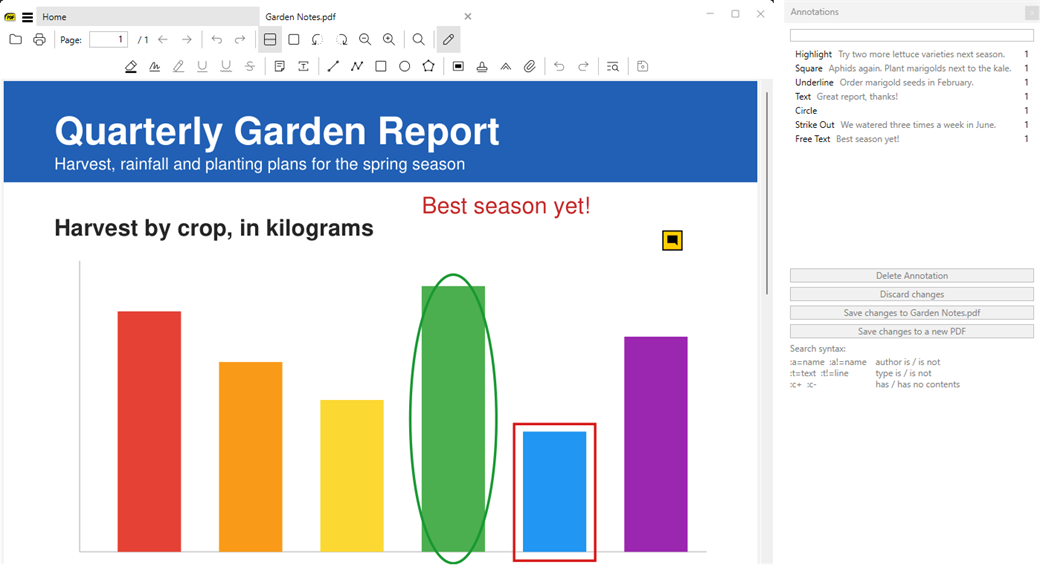Select the redaction tool icon
1040x565 pixels.
(x=458, y=66)
